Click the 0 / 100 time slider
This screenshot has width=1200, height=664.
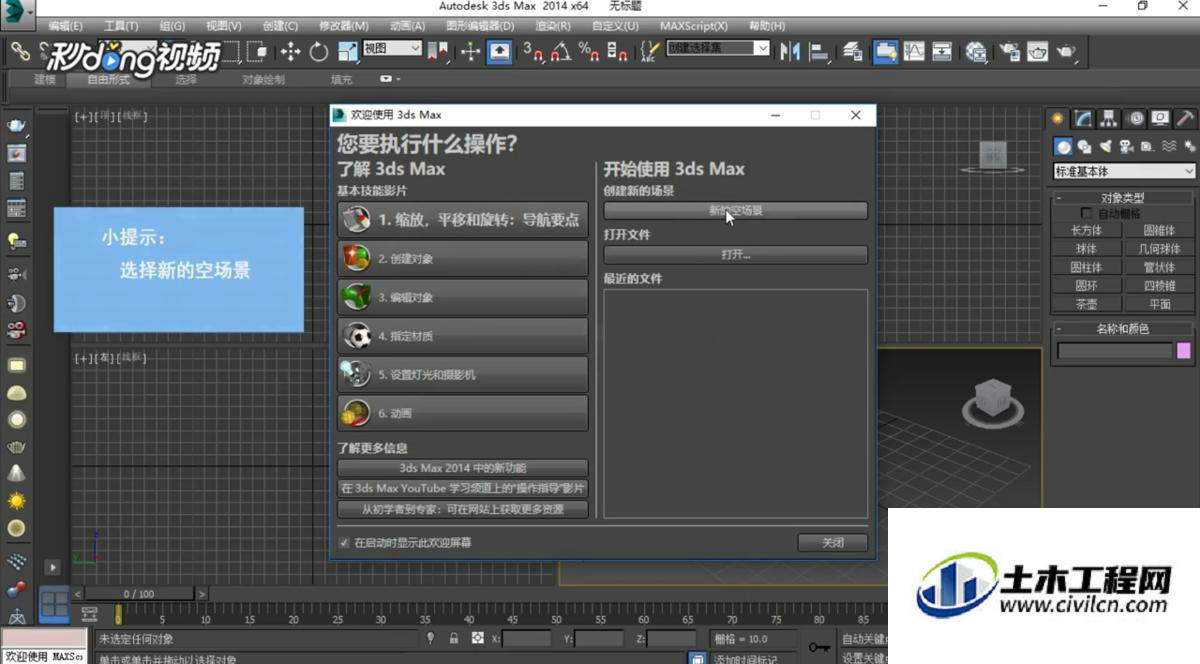(139, 594)
